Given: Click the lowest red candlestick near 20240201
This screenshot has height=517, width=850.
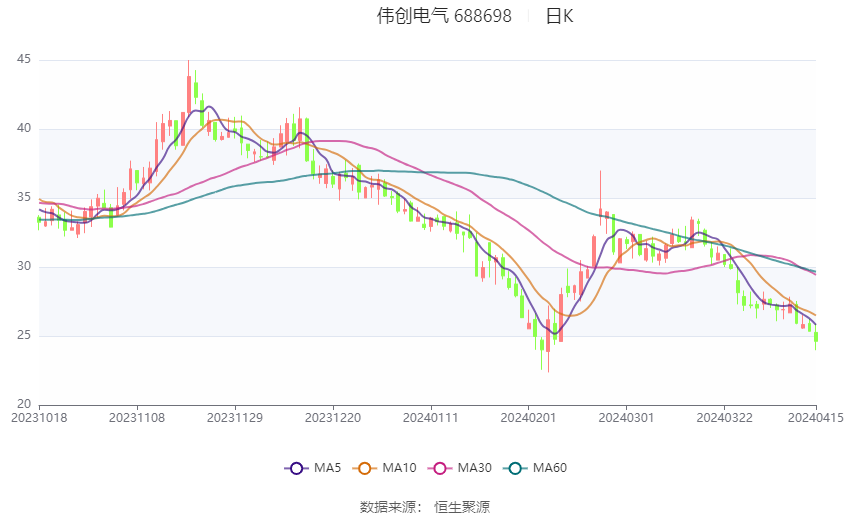Looking at the screenshot, I should (x=548, y=336).
